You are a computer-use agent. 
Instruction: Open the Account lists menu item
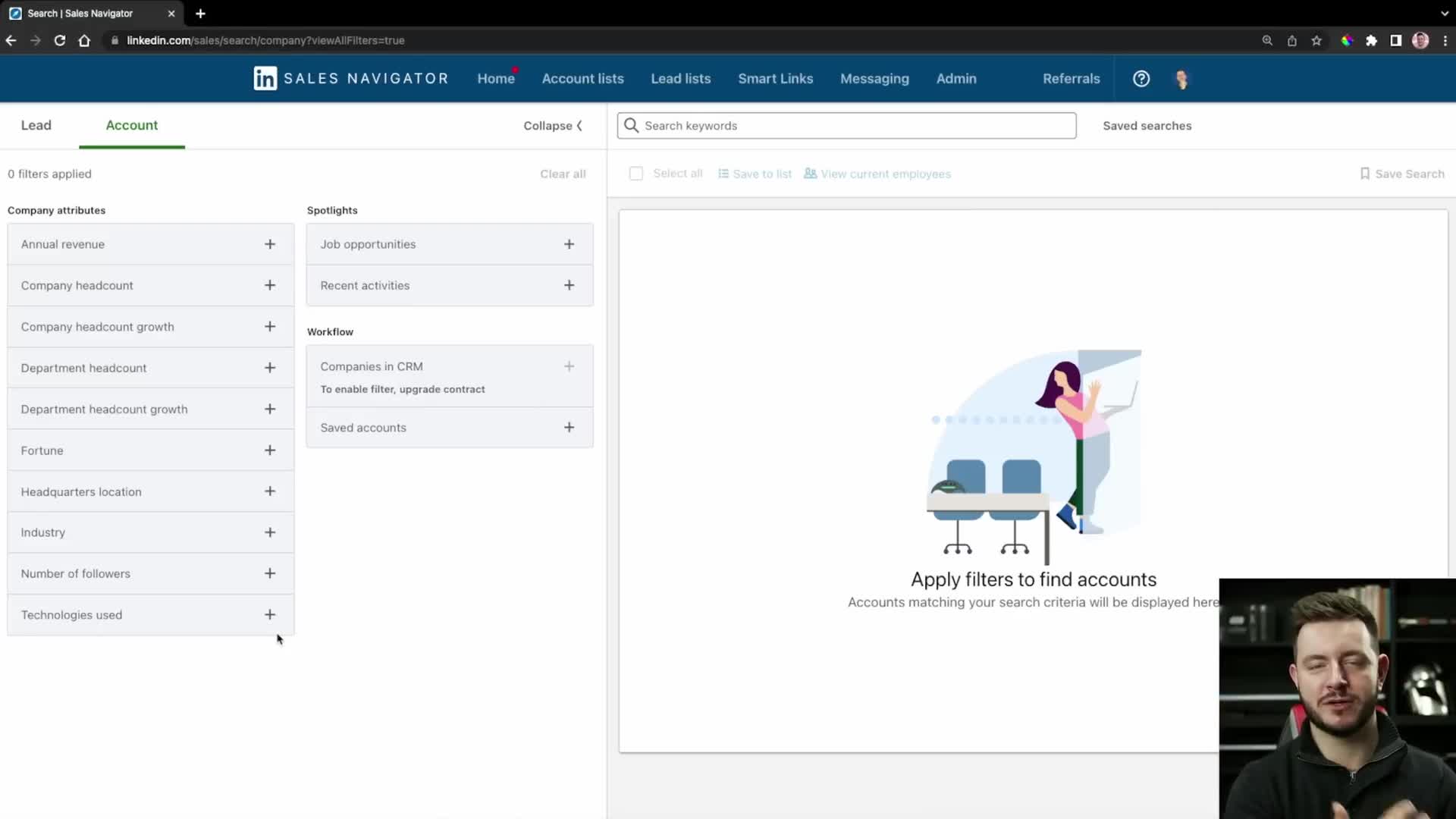tap(582, 79)
